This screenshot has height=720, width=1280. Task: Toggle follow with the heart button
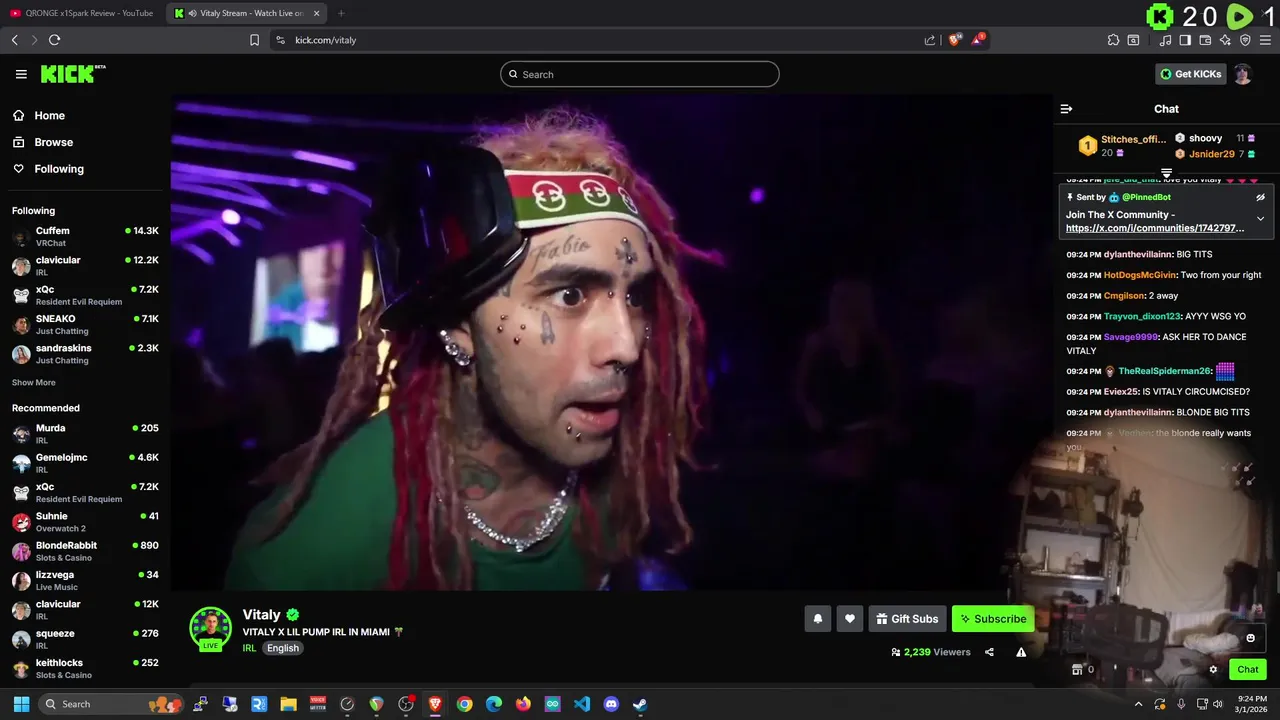click(850, 619)
